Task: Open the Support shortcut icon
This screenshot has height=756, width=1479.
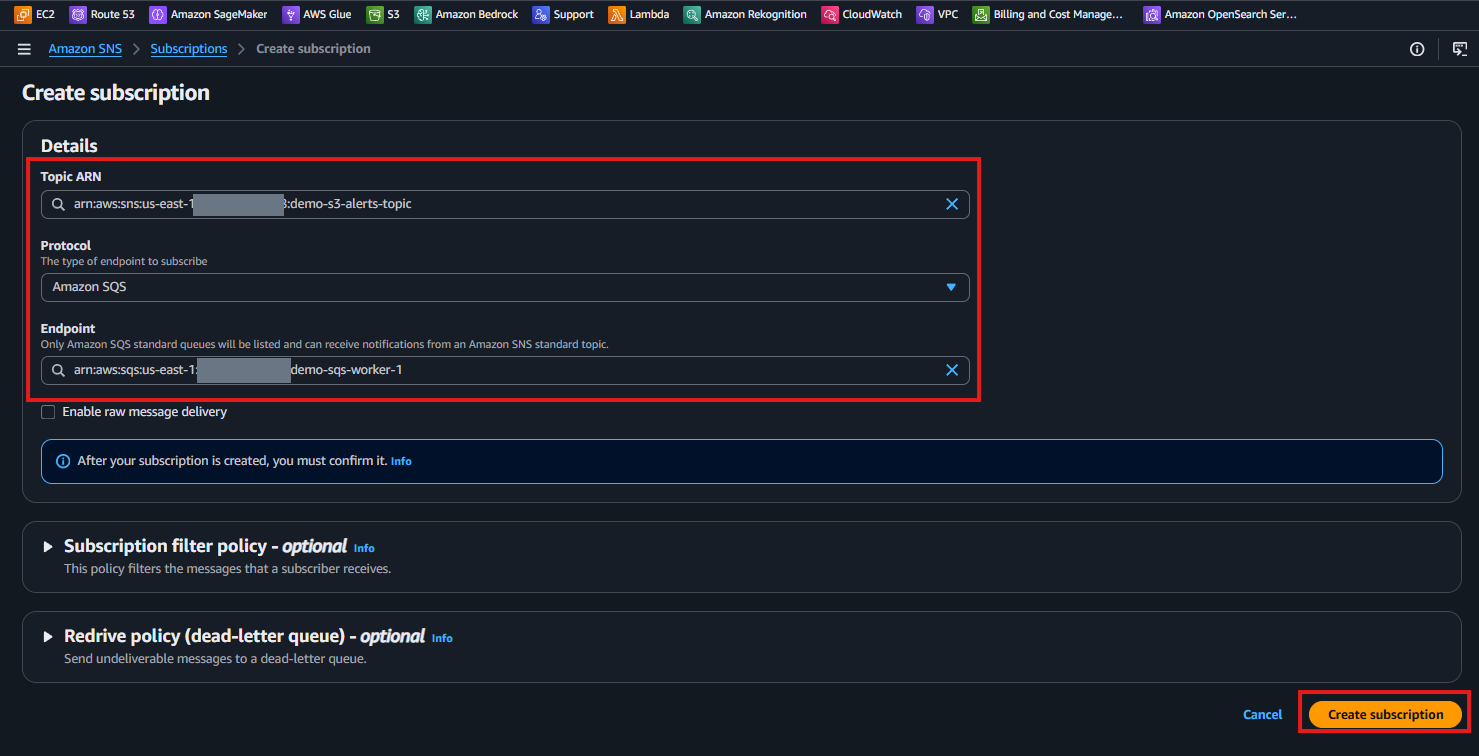Action: (540, 15)
